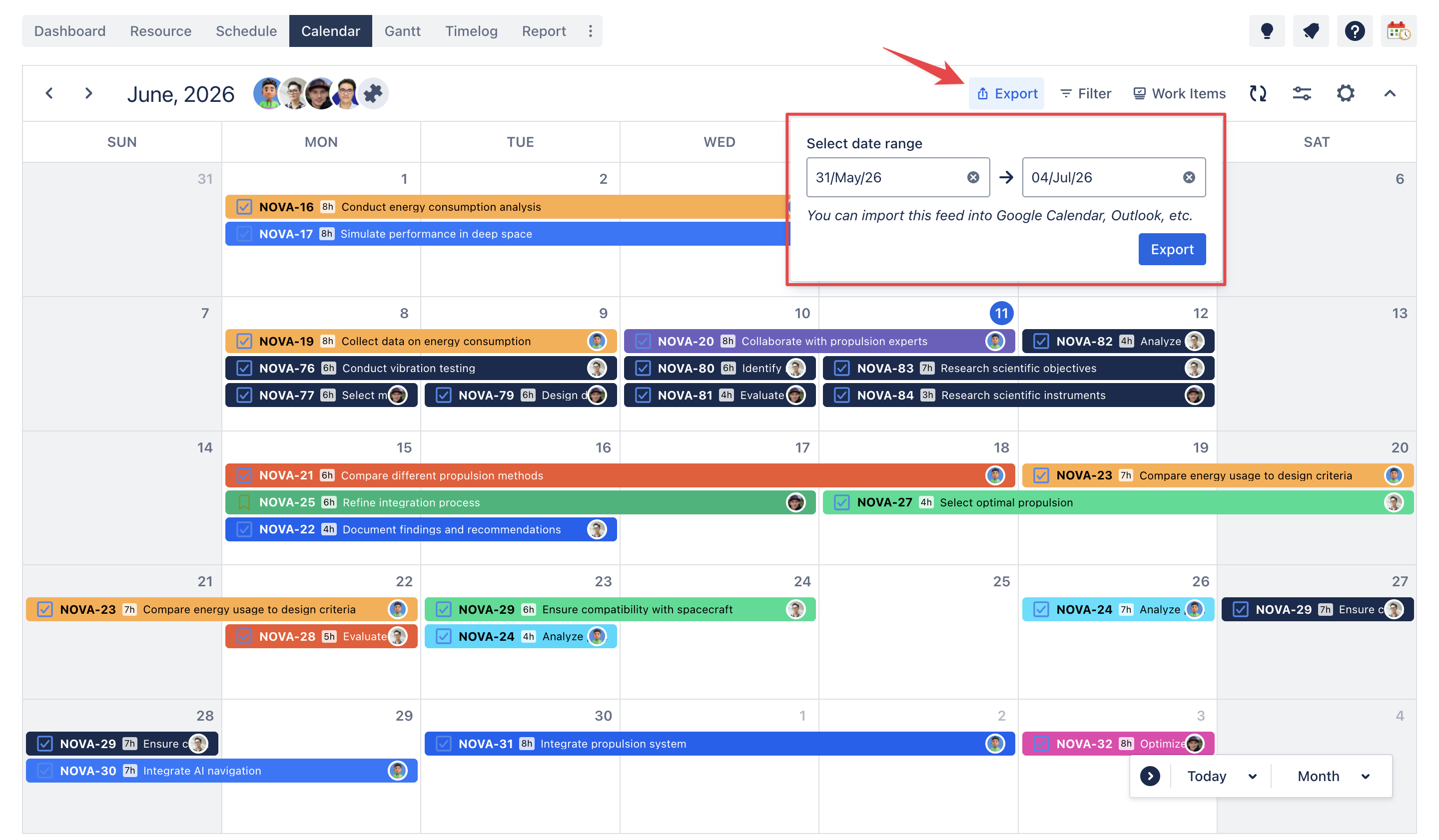Open the Filter option
1439x840 pixels.
[1085, 93]
